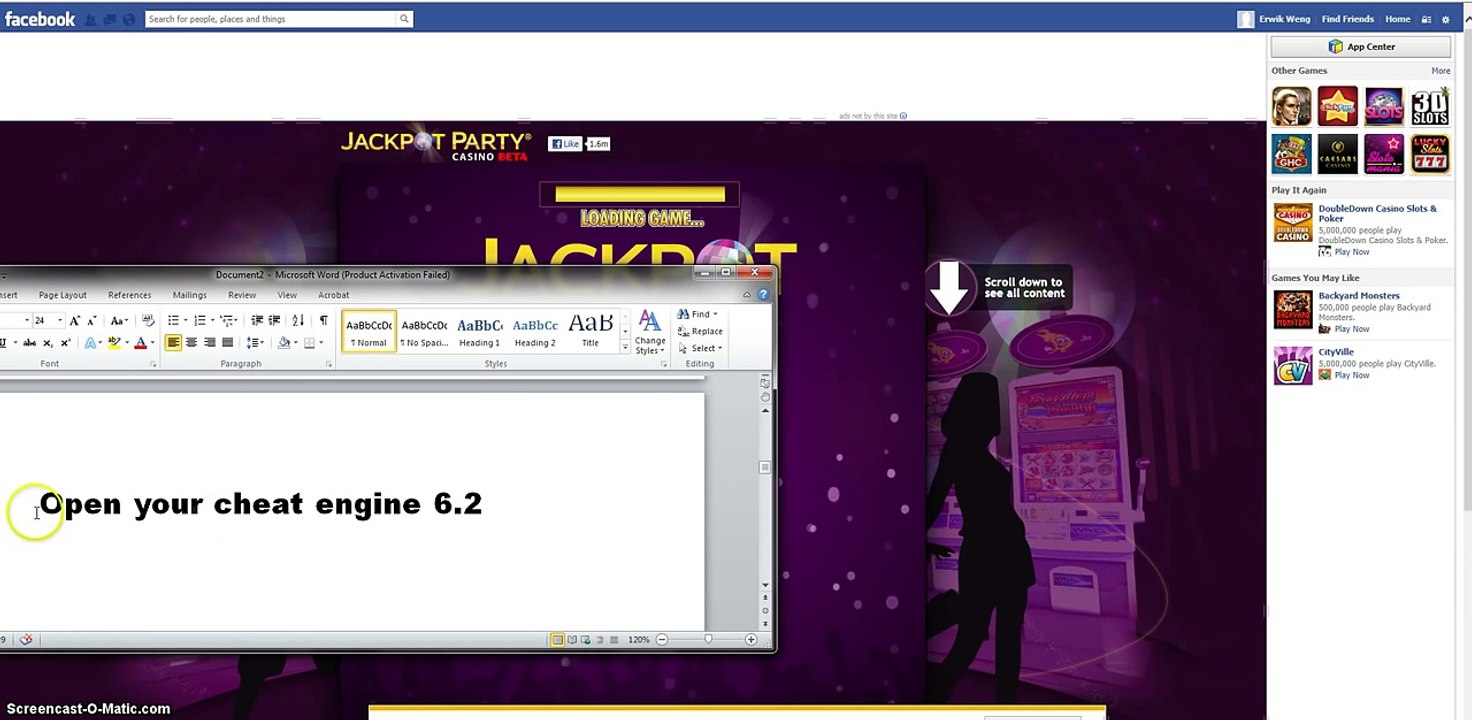The height and width of the screenshot is (720, 1472).
Task: Switch to Web Layout view
Action: pos(586,640)
